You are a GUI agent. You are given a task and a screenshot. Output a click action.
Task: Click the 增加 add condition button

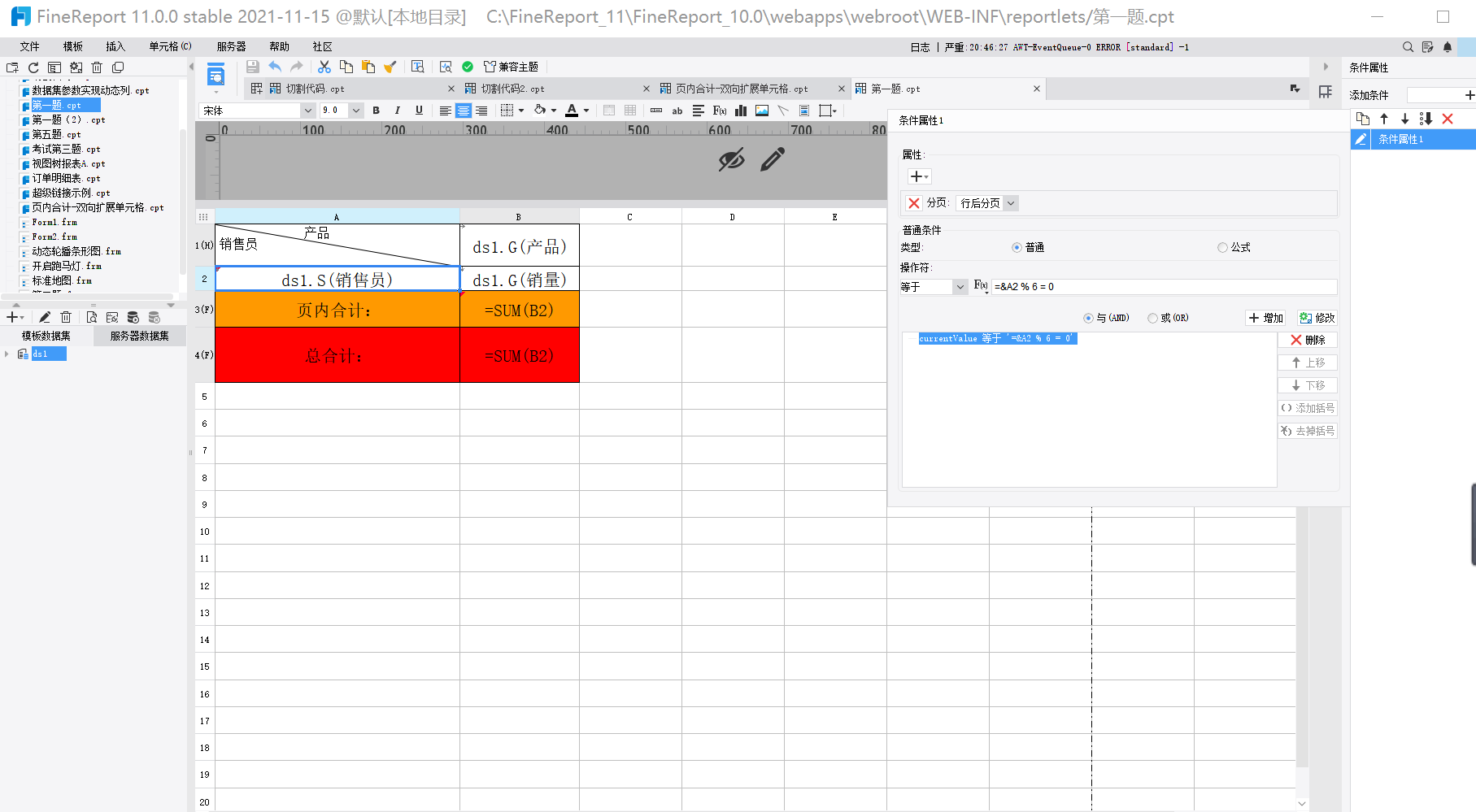pyautogui.click(x=1265, y=318)
